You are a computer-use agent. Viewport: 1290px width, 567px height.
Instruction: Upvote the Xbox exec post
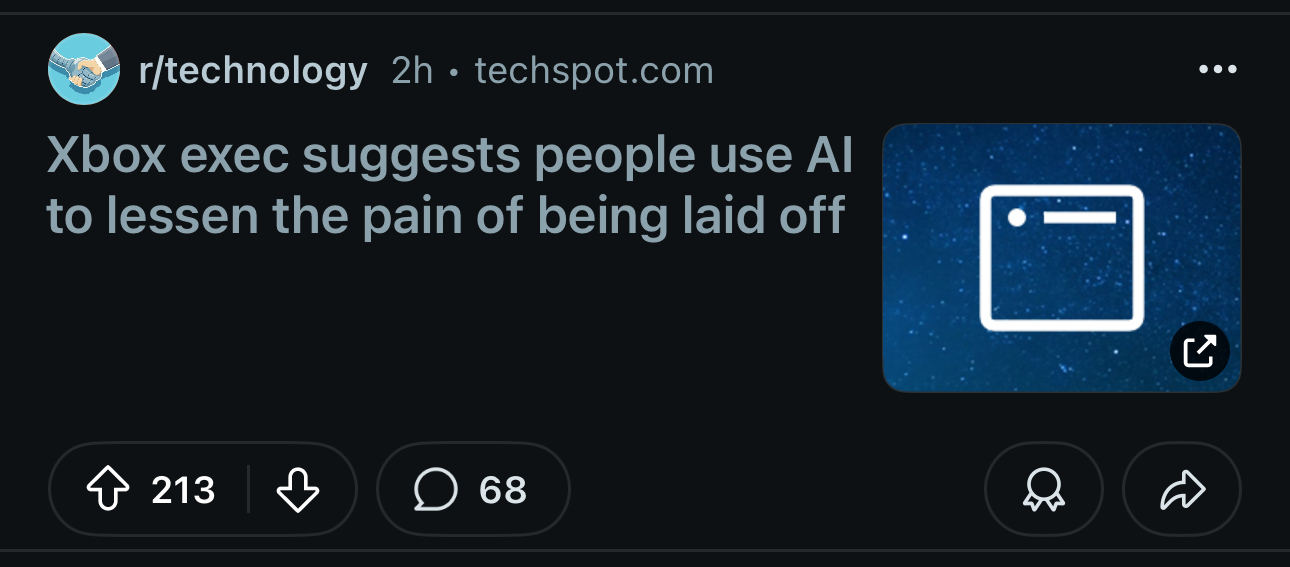point(109,490)
